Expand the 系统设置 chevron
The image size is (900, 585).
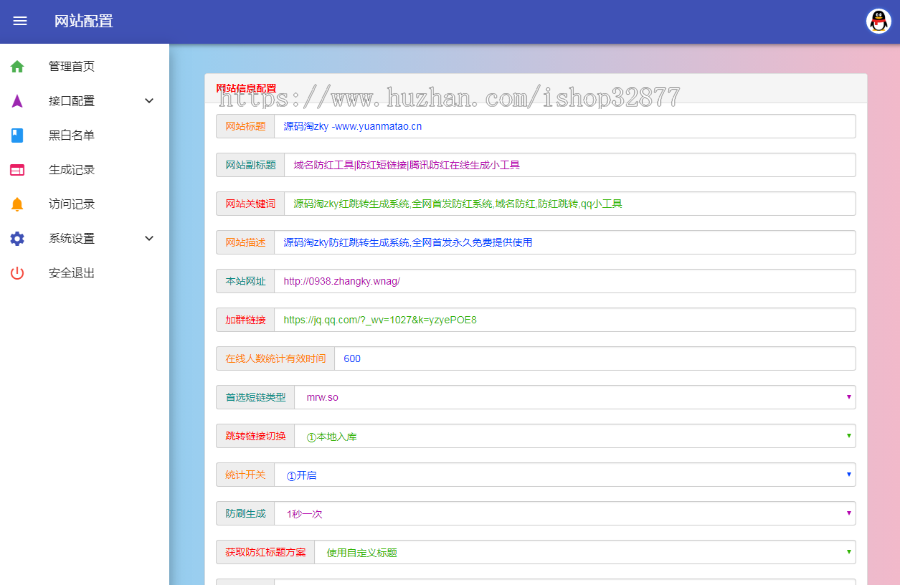(x=149, y=239)
